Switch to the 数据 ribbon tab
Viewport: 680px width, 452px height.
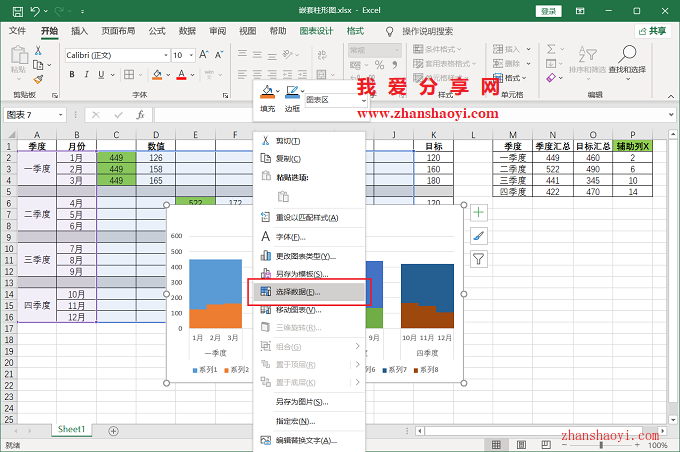[187, 31]
